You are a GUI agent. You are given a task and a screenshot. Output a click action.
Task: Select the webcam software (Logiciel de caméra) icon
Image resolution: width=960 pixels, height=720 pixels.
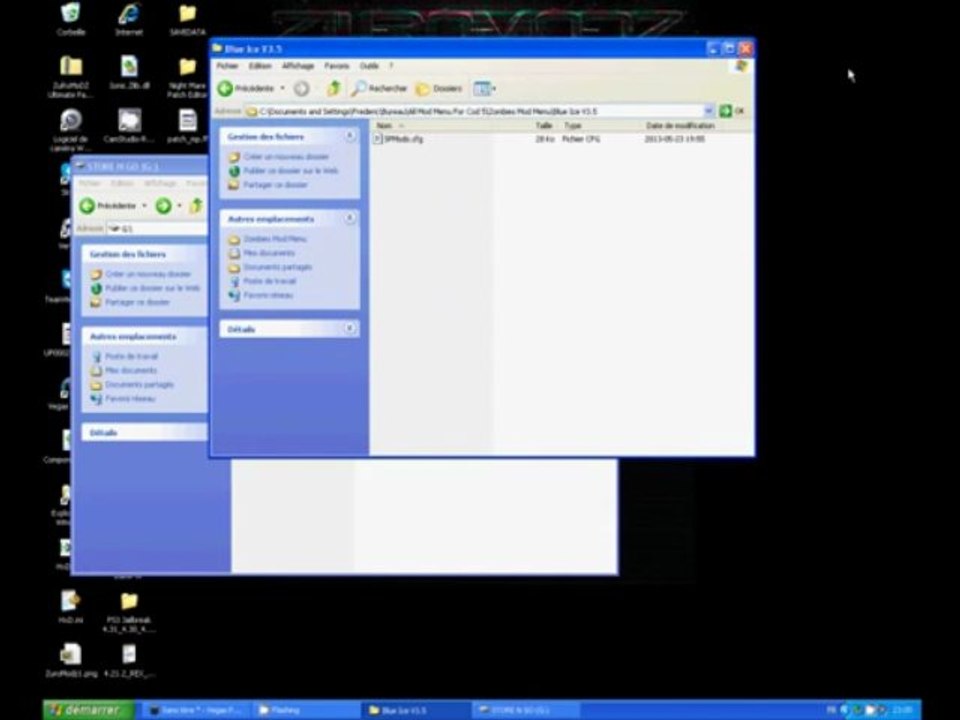click(71, 130)
